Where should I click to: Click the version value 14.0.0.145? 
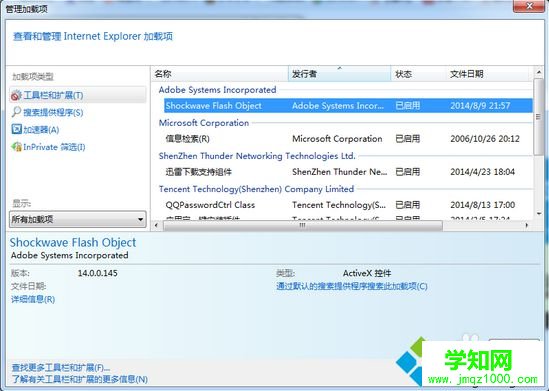coord(98,273)
